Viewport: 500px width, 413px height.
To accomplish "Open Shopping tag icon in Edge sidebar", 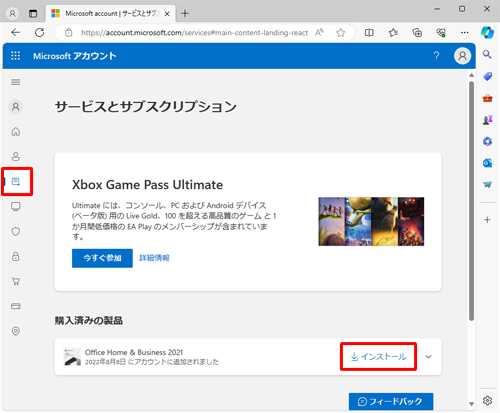I will [487, 76].
